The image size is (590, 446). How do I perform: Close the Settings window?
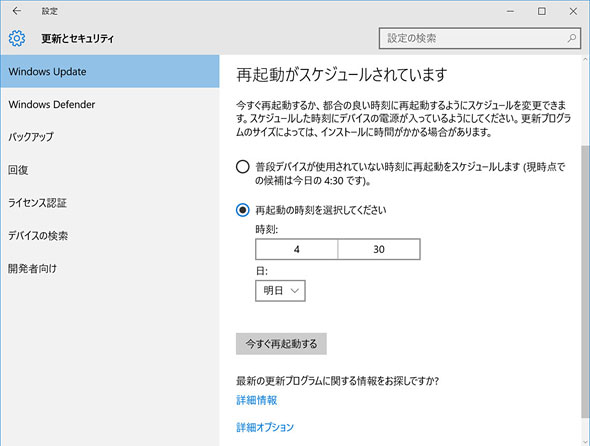click(573, 11)
